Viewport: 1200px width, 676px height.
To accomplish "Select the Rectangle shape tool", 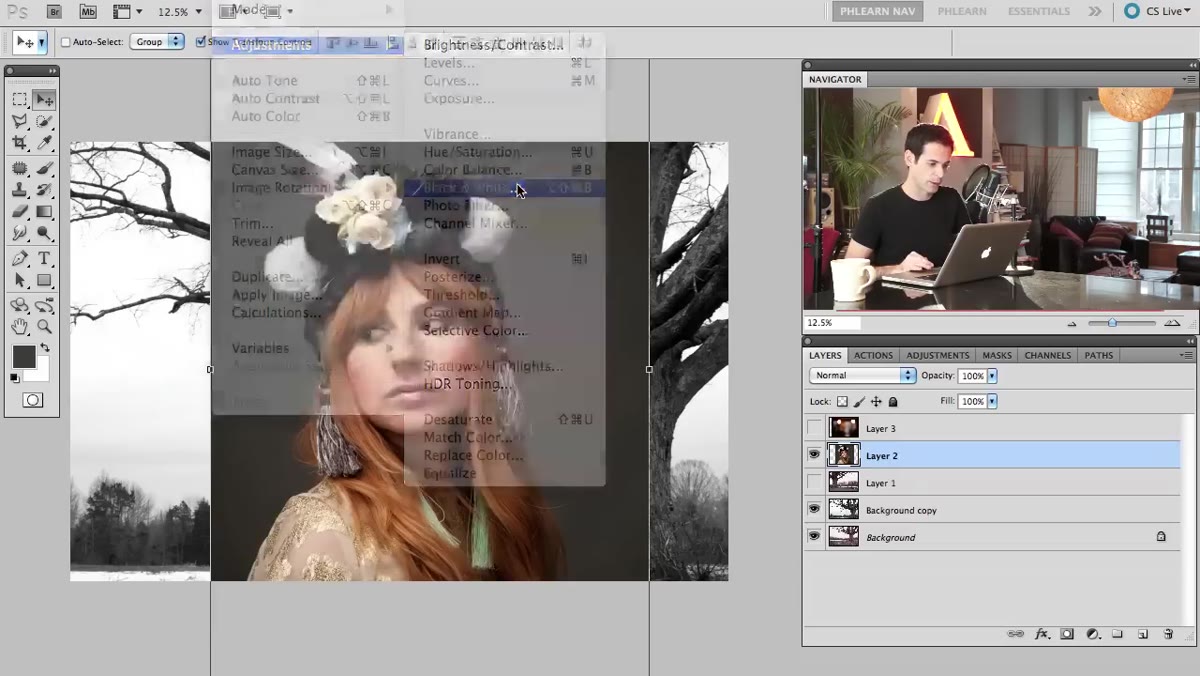I will coord(44,280).
